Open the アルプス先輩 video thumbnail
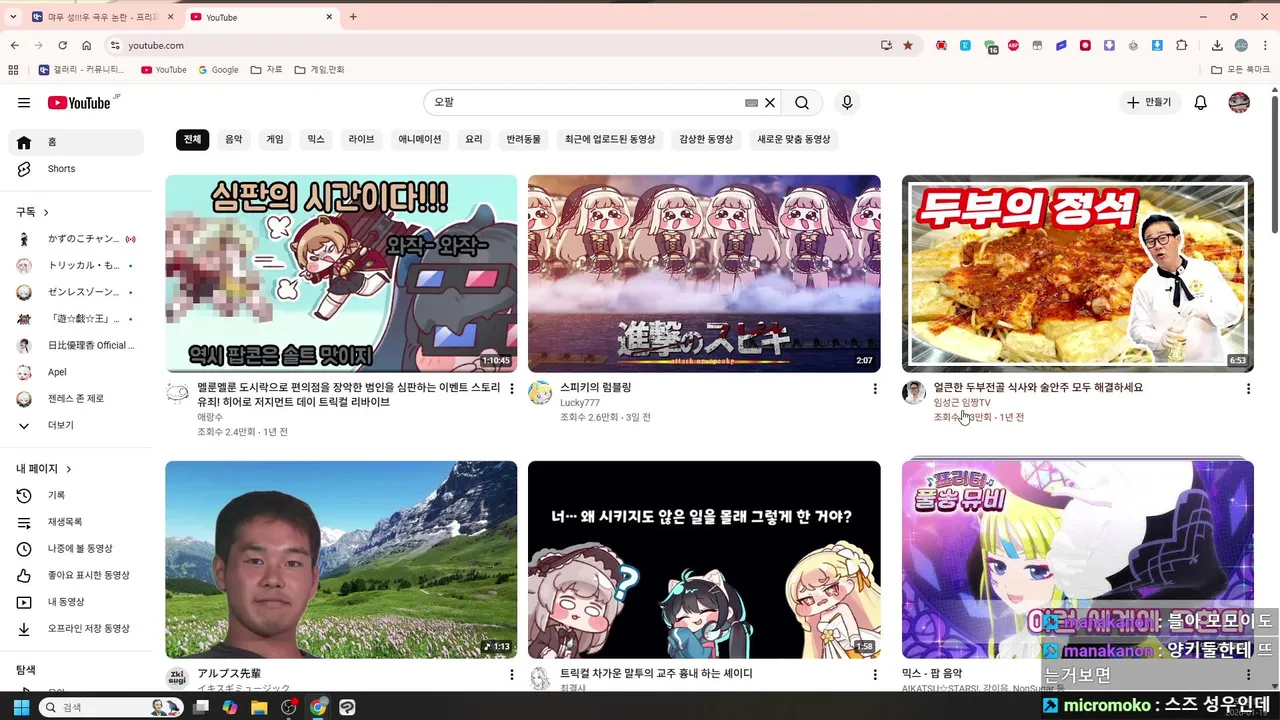The height and width of the screenshot is (720, 1280). pyautogui.click(x=341, y=559)
